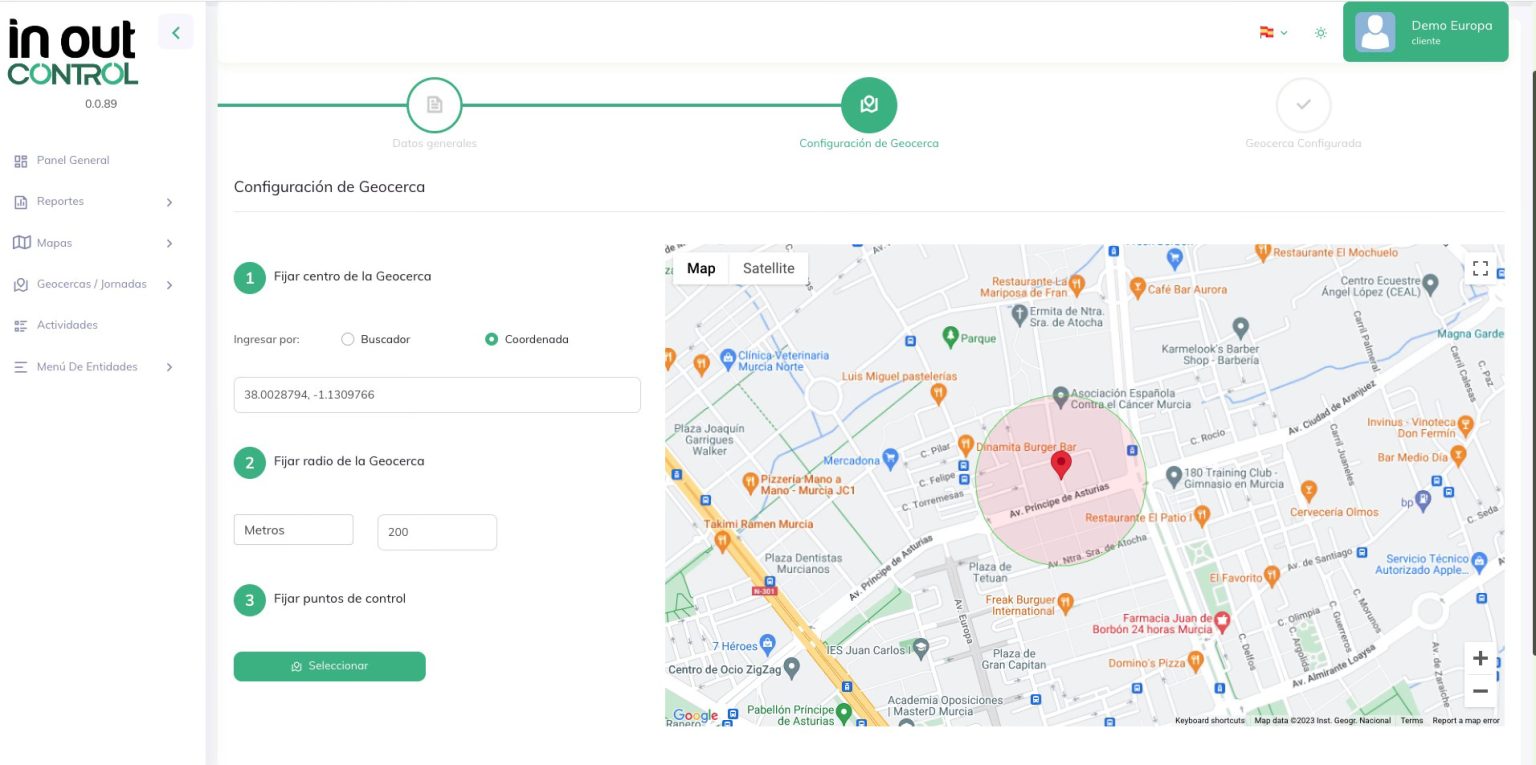The height and width of the screenshot is (765, 1536).
Task: Click the red geofence center marker
Action: 1061,465
